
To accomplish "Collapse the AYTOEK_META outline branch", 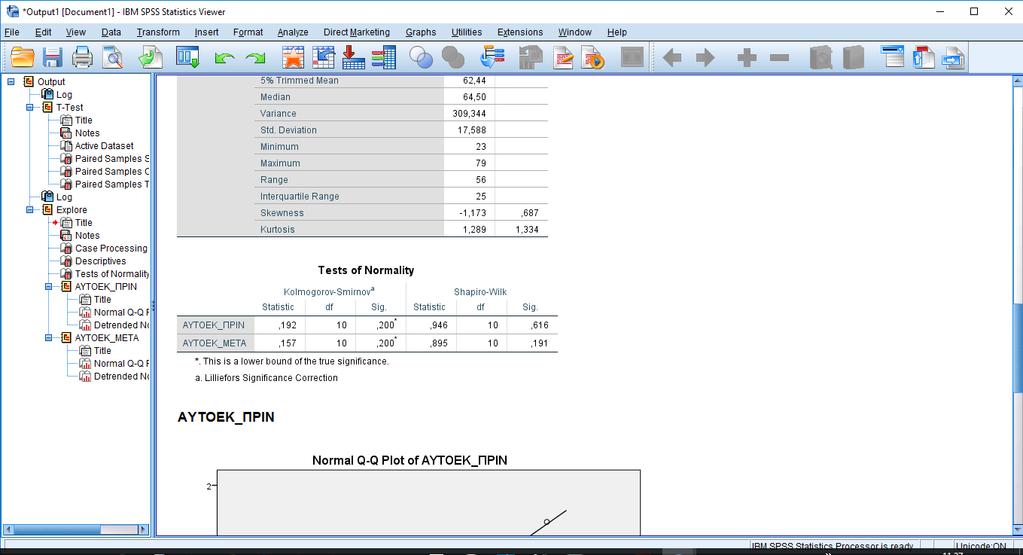I will 49,338.
